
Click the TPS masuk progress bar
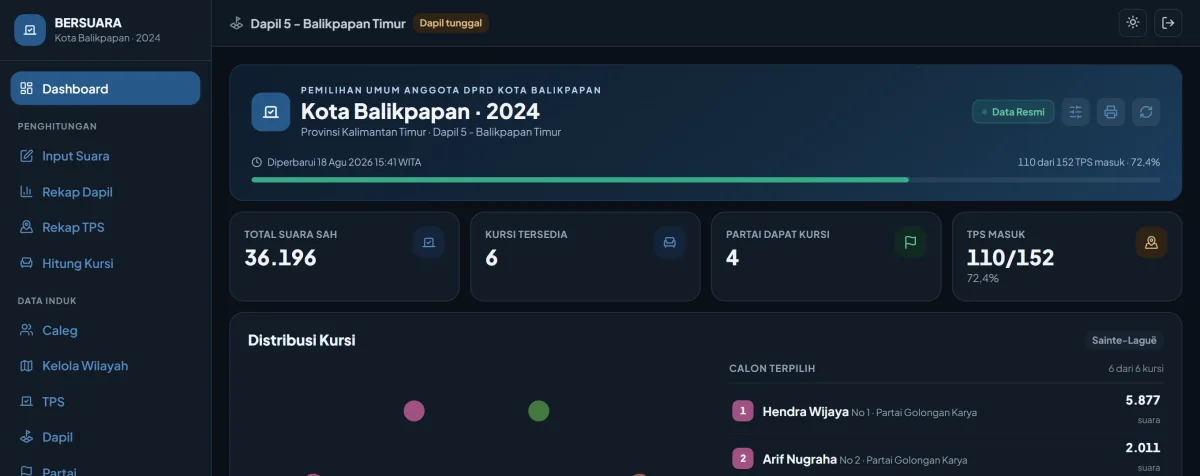[x=706, y=180]
